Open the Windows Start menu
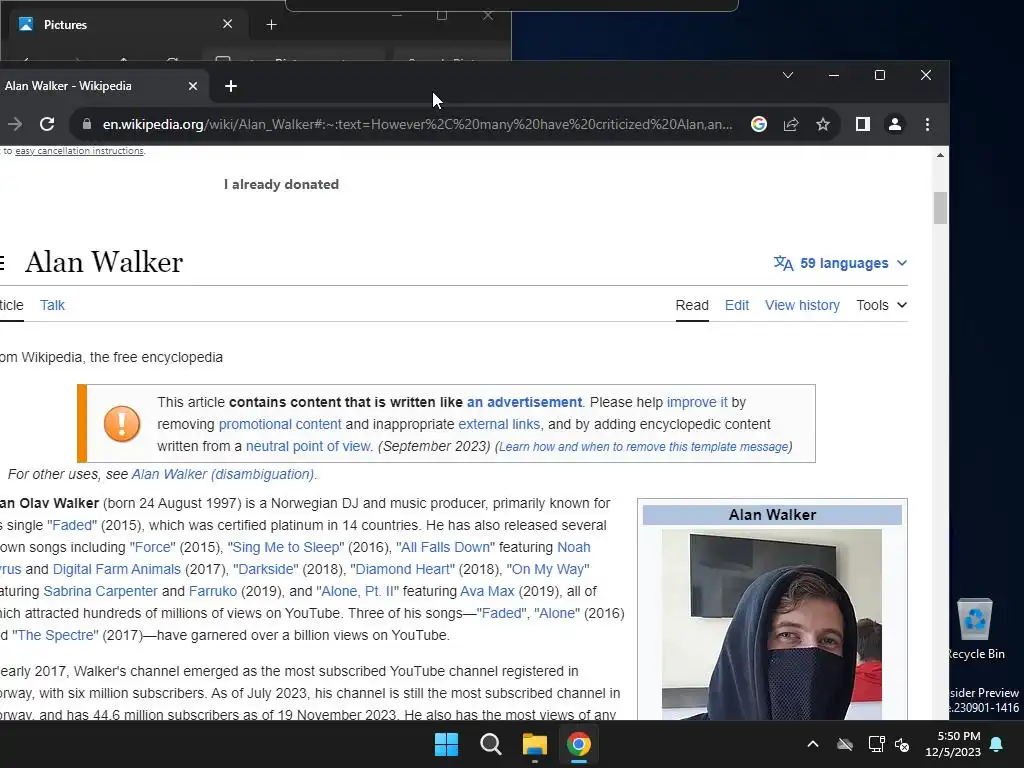This screenshot has height=768, width=1024. pos(447,744)
